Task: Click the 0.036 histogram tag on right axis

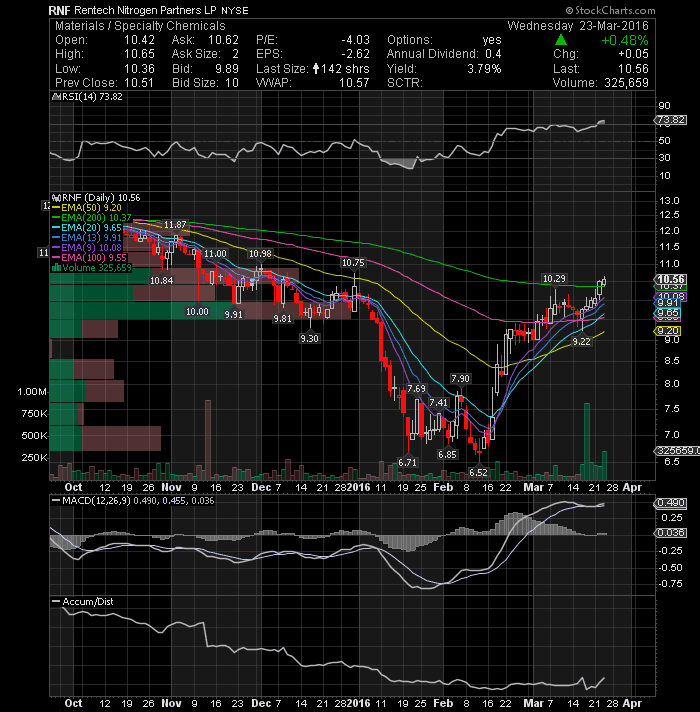Action: tap(670, 533)
